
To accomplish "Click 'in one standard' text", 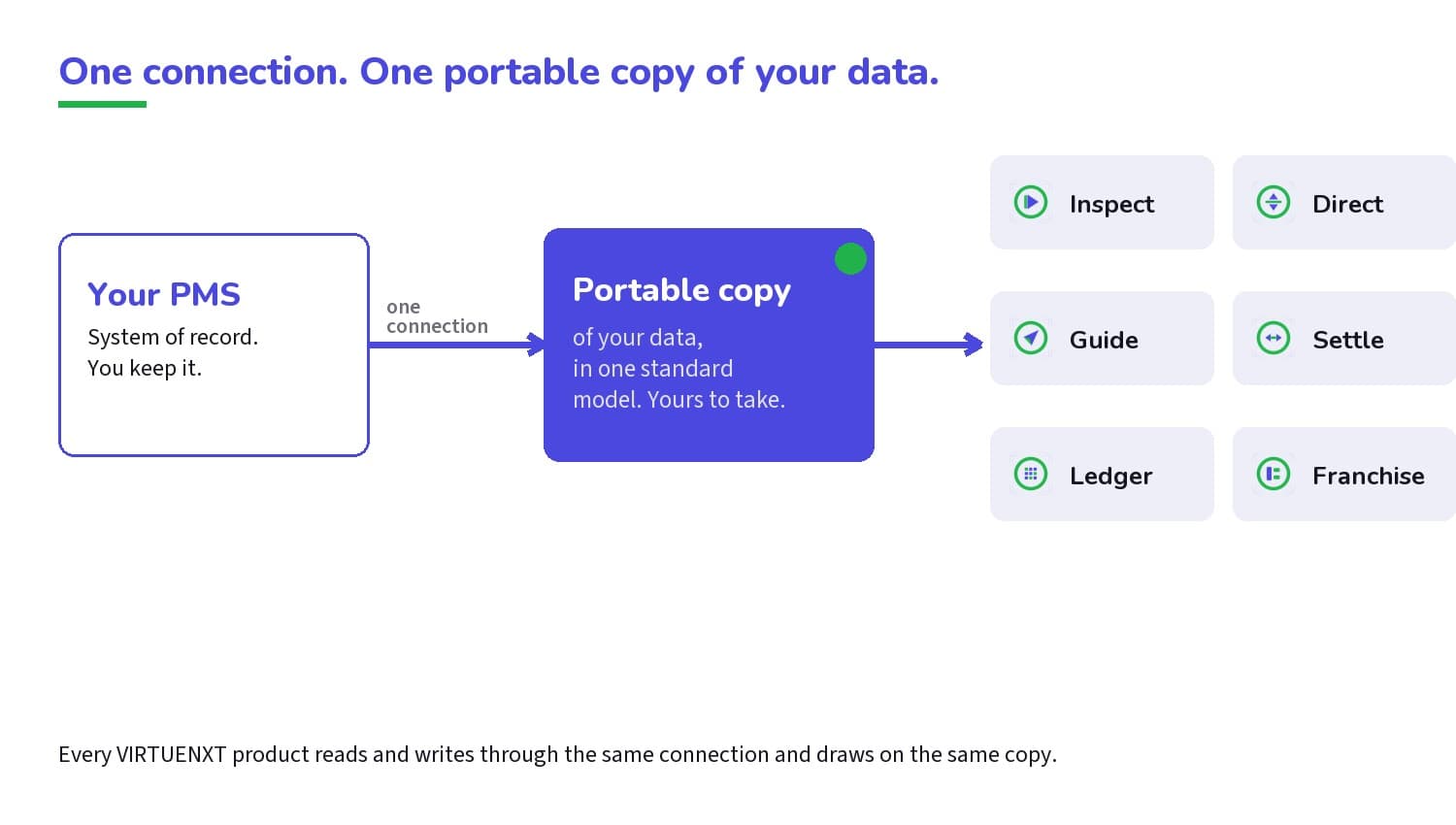I will point(652,368).
